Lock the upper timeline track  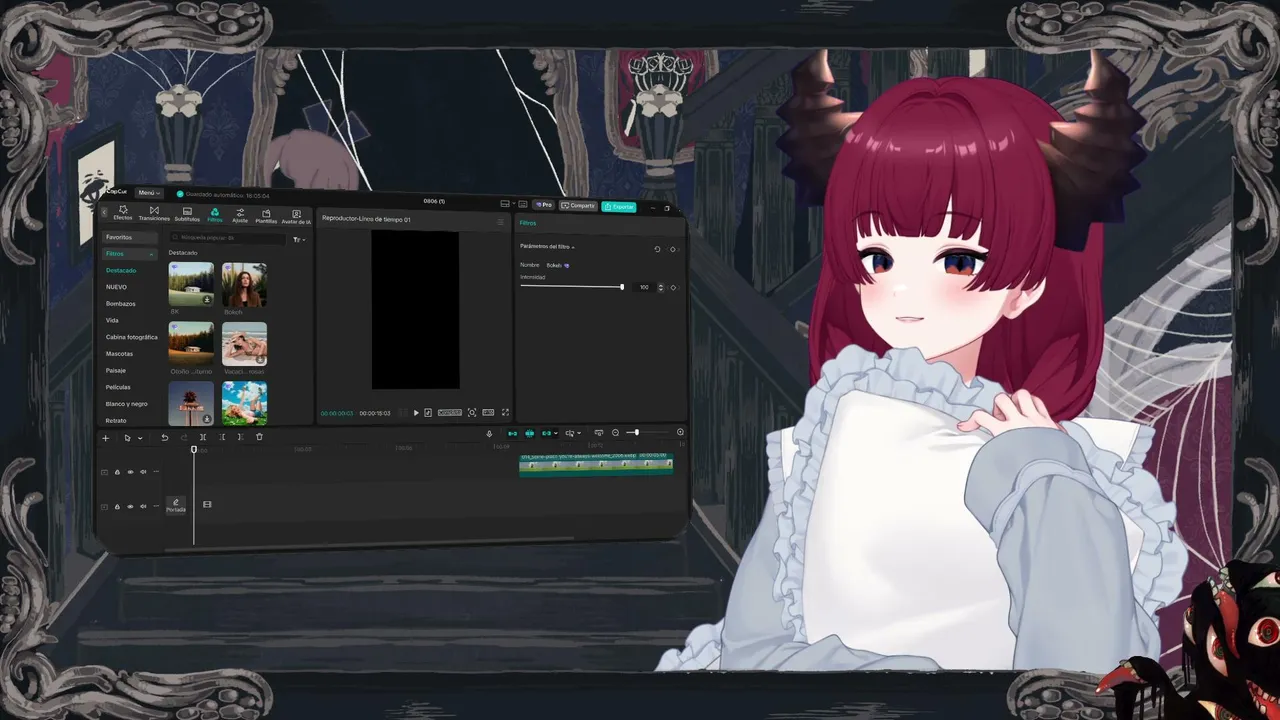(x=117, y=472)
